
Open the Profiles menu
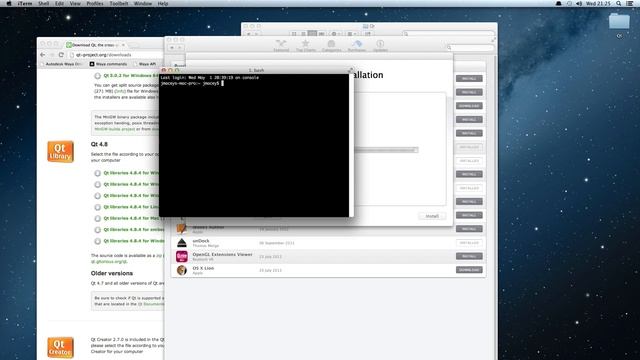pos(95,3)
